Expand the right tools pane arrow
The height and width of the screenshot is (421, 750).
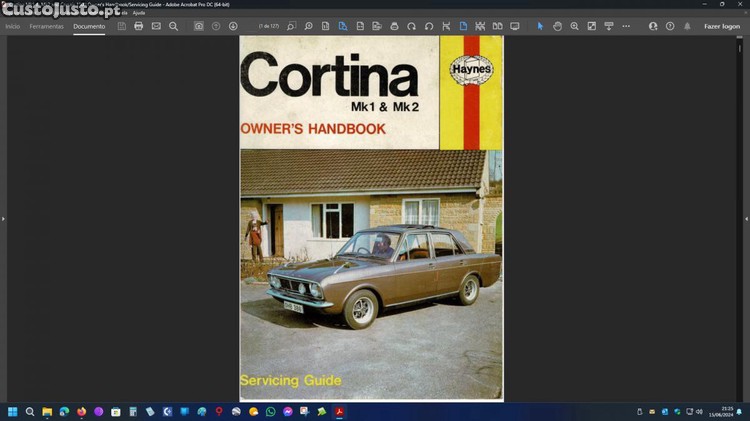[x=746, y=218]
